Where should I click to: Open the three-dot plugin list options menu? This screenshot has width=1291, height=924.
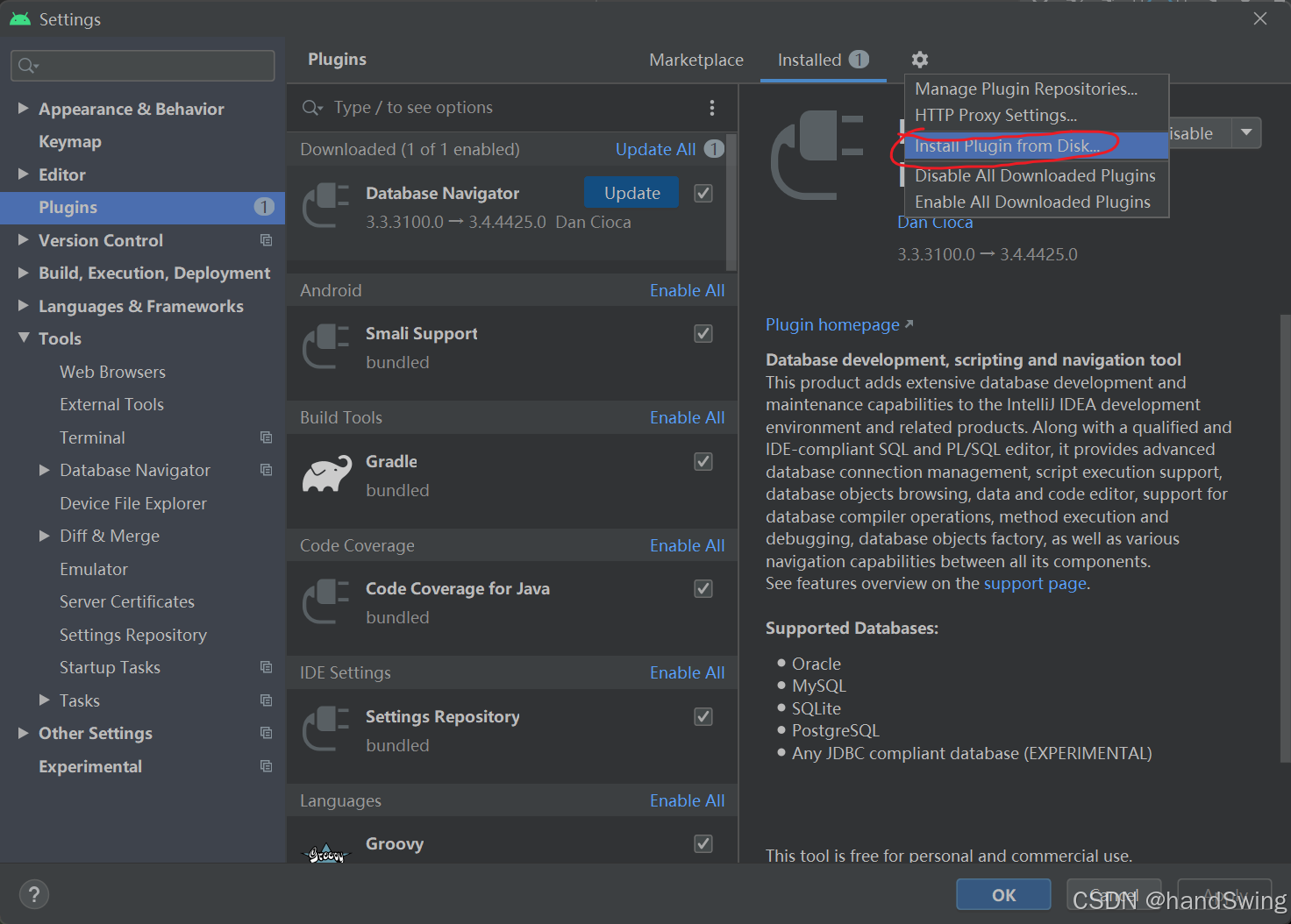pos(711,108)
